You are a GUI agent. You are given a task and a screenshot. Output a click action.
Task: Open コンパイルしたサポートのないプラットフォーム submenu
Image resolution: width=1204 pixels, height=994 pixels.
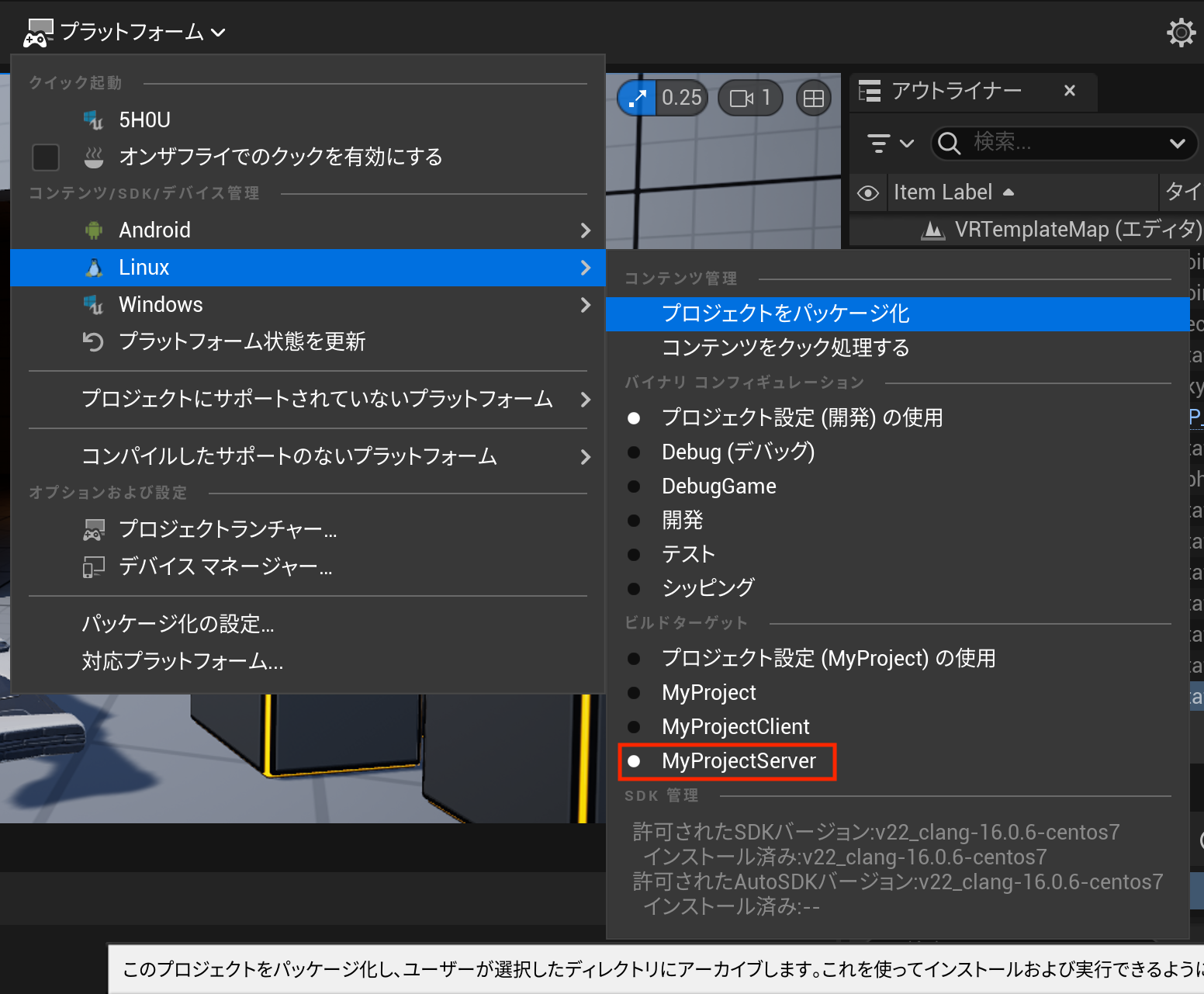click(x=308, y=456)
